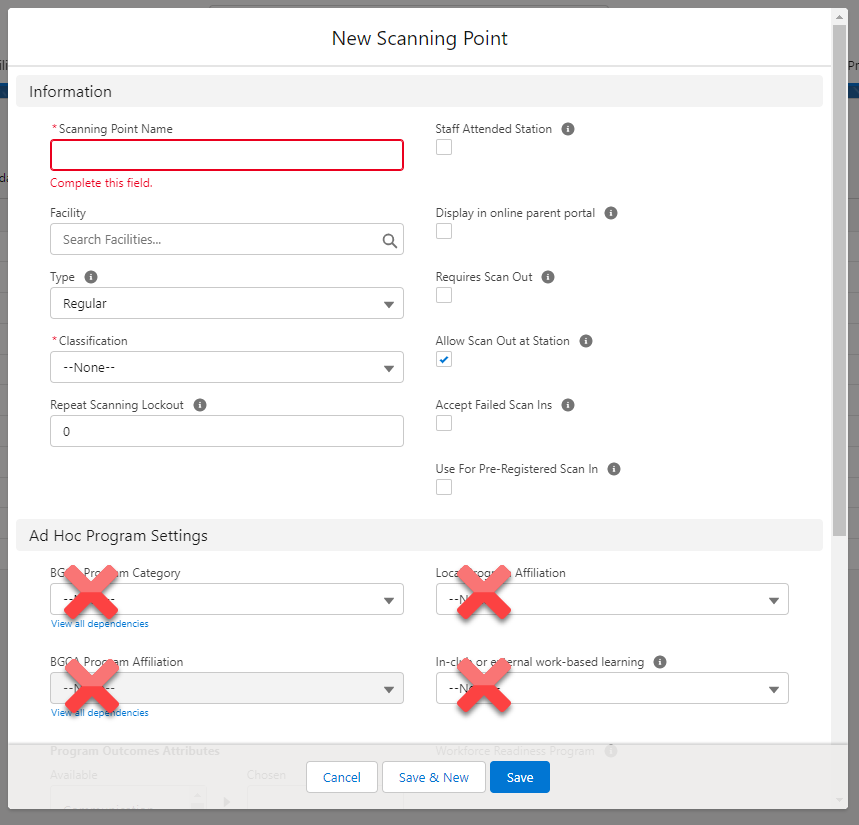Enable the Staff Attended Station checkbox
The width and height of the screenshot is (859, 825).
[443, 147]
